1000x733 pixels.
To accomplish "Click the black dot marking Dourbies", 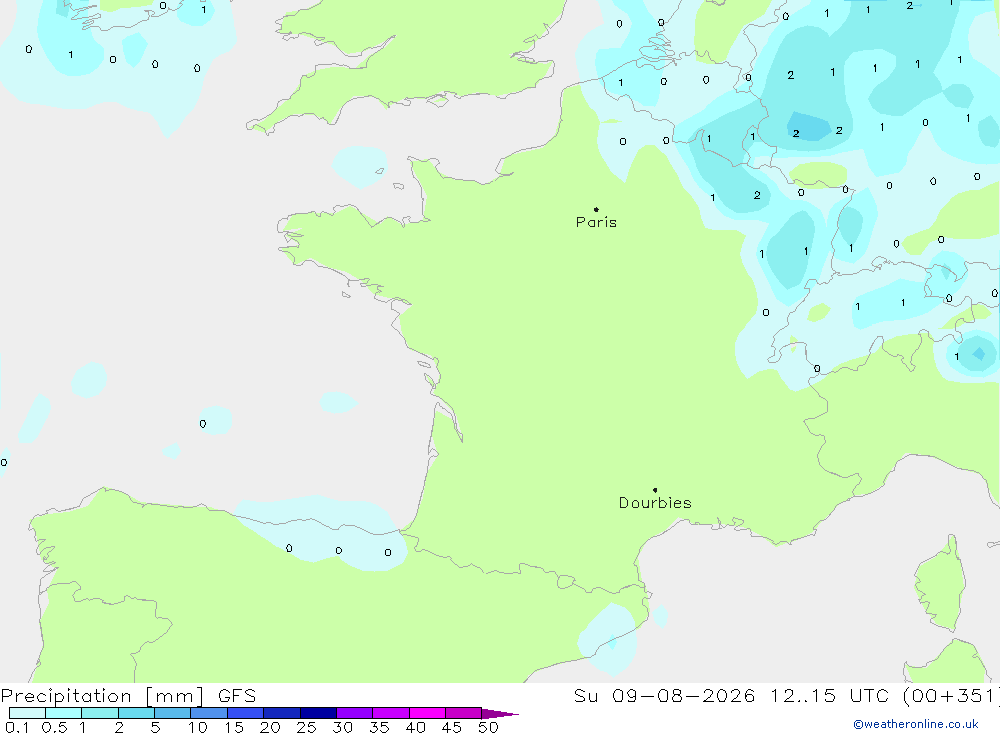I will [x=655, y=490].
